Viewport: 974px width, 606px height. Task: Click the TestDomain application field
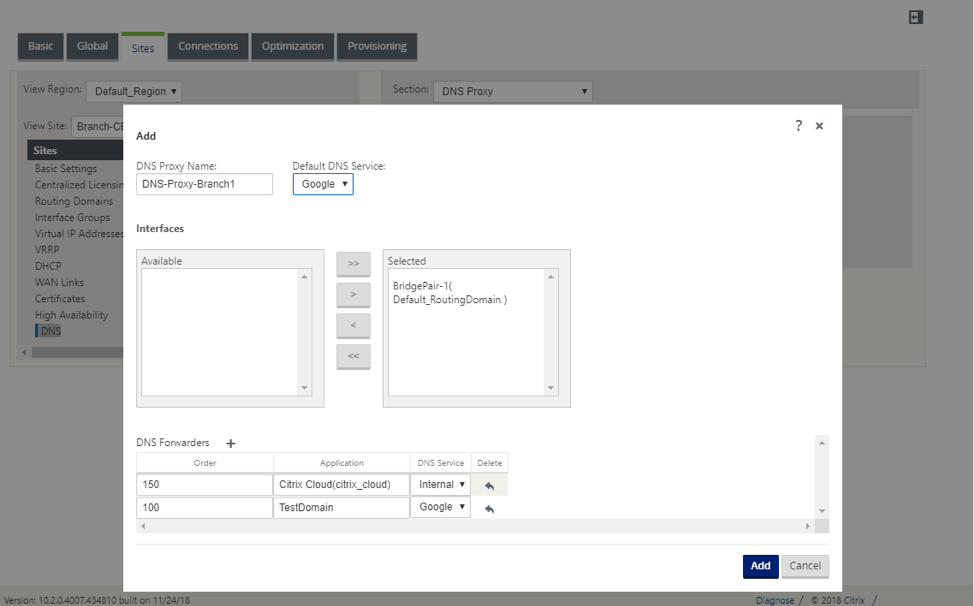(x=341, y=508)
